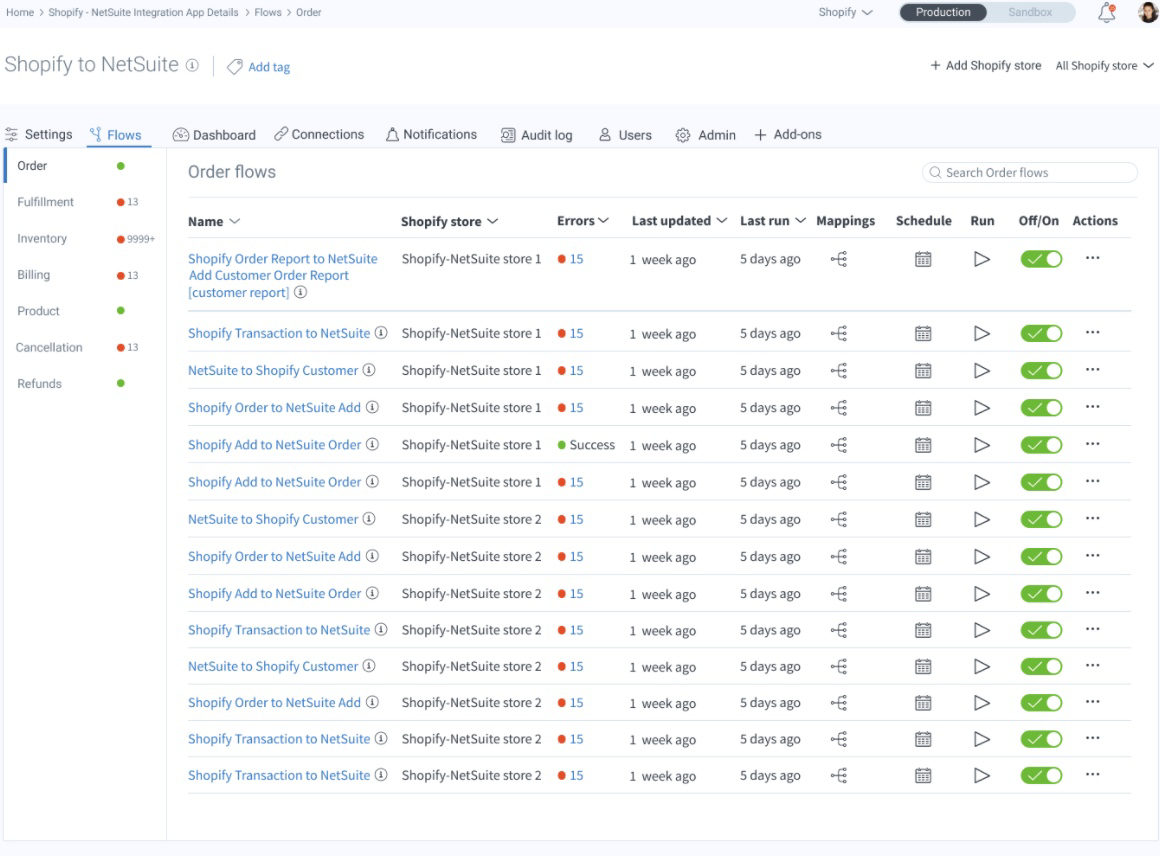This screenshot has width=1160, height=856.
Task: Run Shopify Transaction to NetSuite store 1 flow
Action: pos(982,334)
